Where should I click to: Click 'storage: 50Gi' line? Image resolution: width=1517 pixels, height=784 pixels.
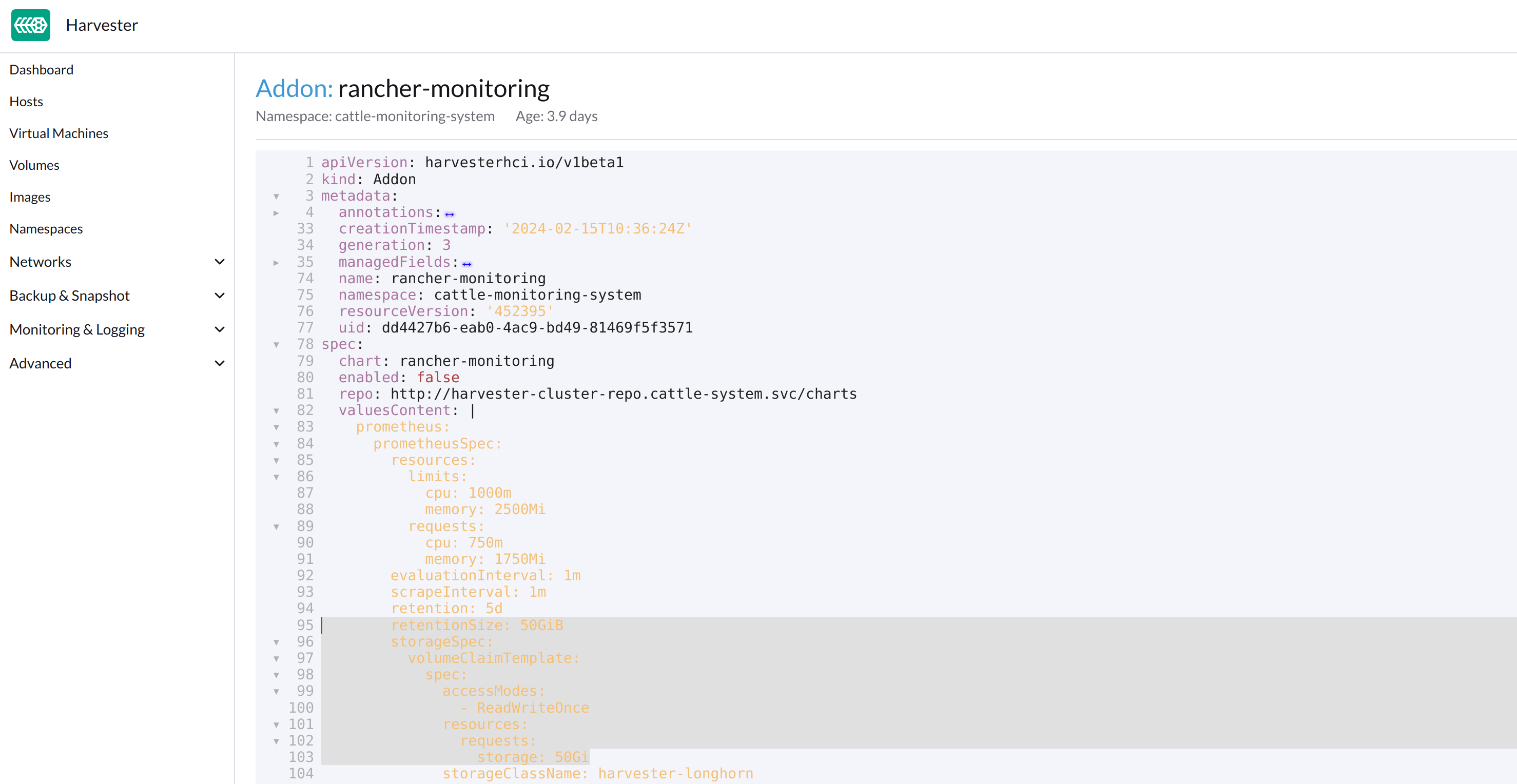point(533,757)
